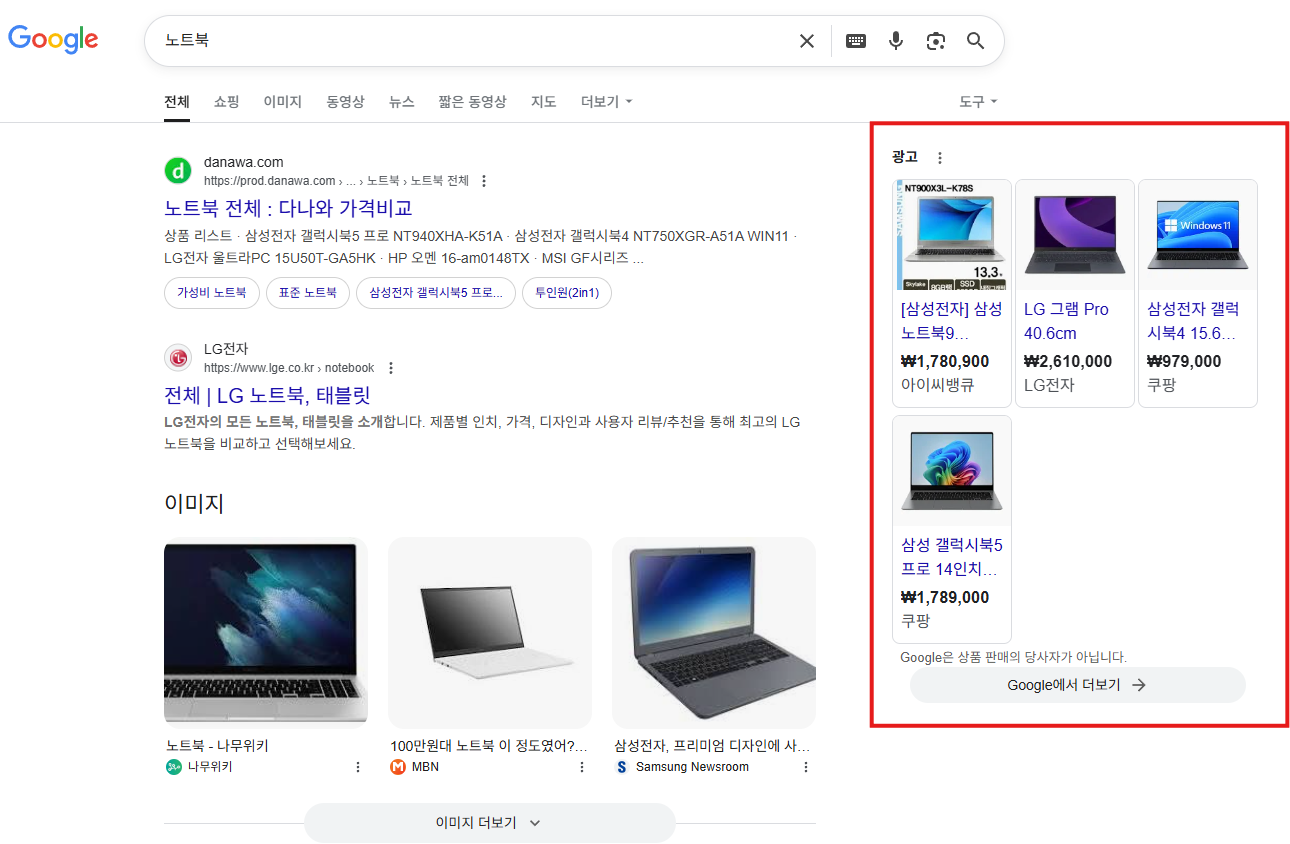Select the 전체 tab

[x=177, y=102]
